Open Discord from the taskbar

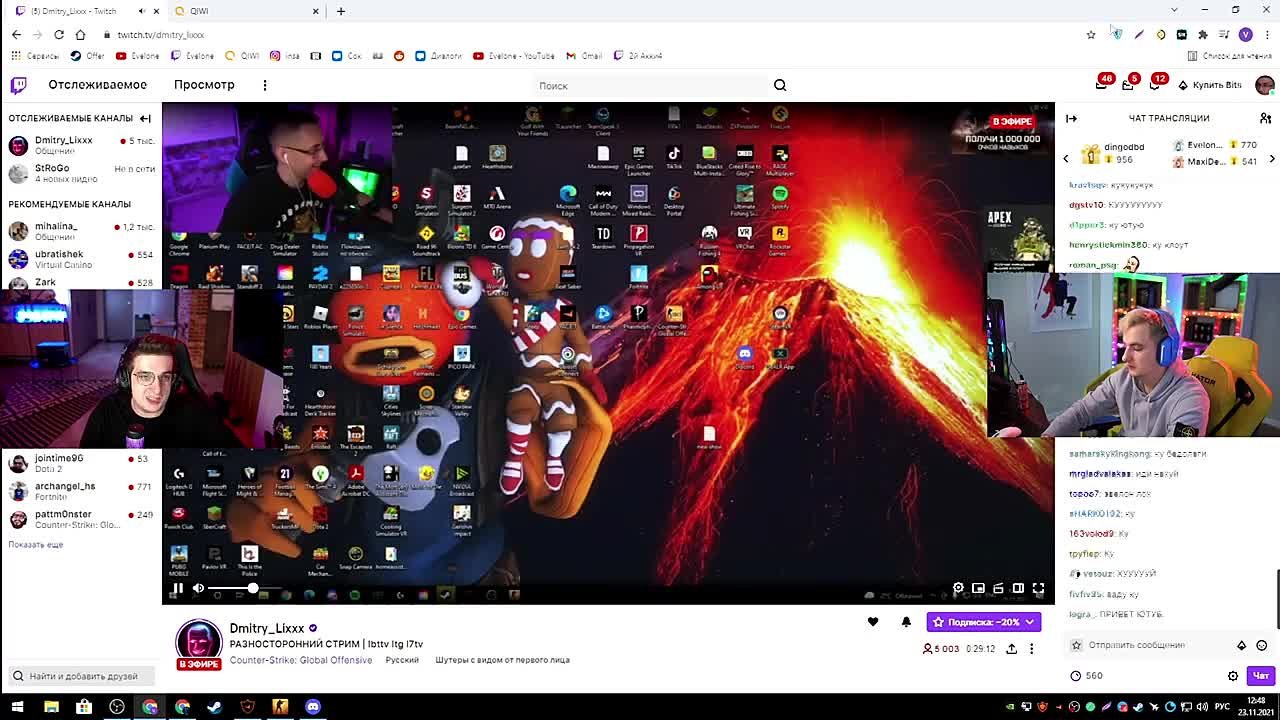point(313,707)
